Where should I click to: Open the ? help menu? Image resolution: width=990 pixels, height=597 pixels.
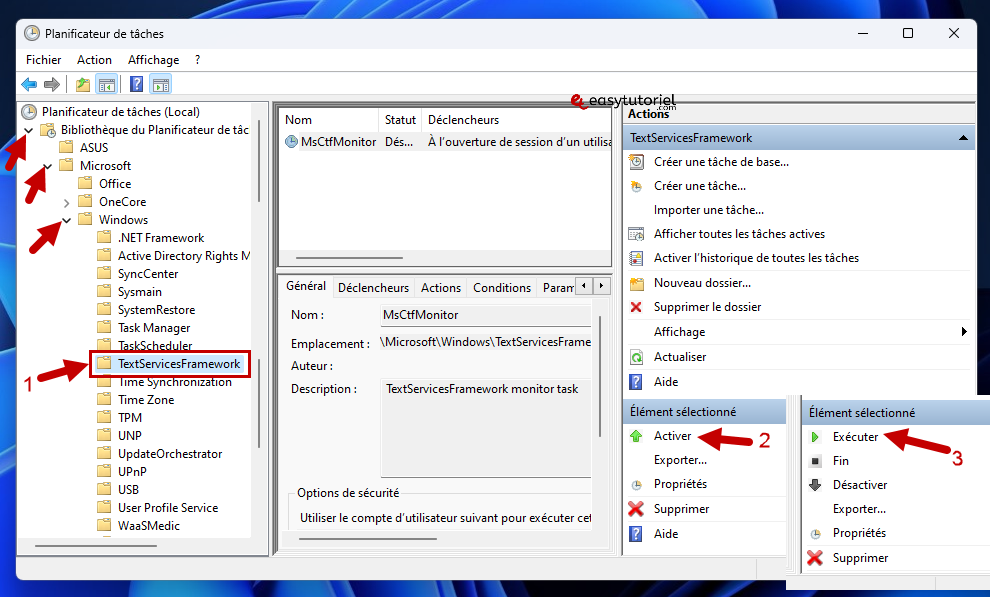198,60
